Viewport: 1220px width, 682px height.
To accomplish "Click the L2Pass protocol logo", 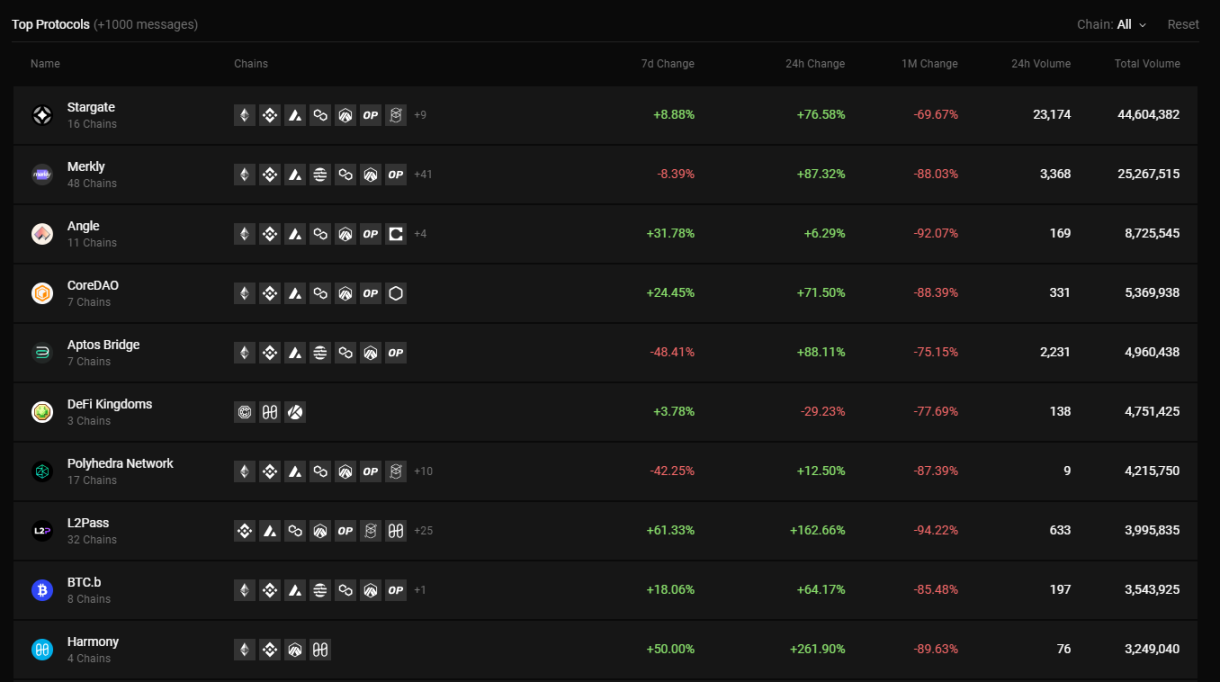I will coord(42,531).
